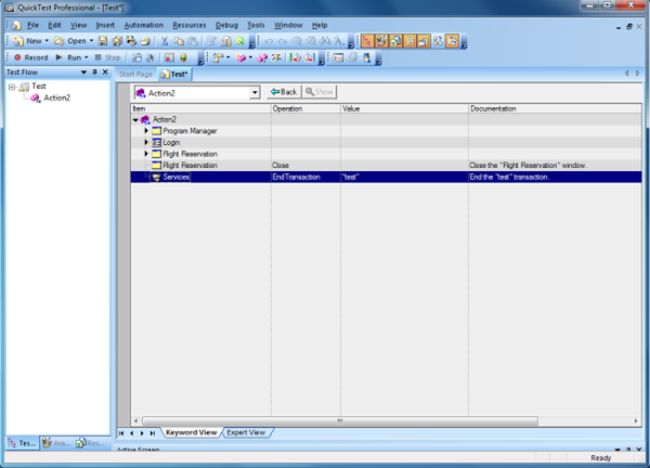Open the File menu
The height and width of the screenshot is (468, 650).
click(x=33, y=25)
